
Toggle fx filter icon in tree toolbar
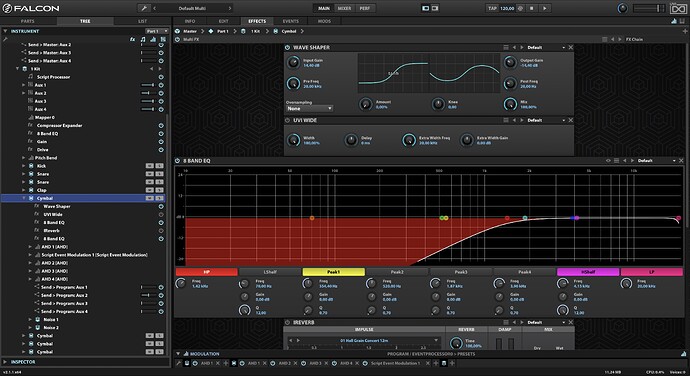[x=132, y=39]
